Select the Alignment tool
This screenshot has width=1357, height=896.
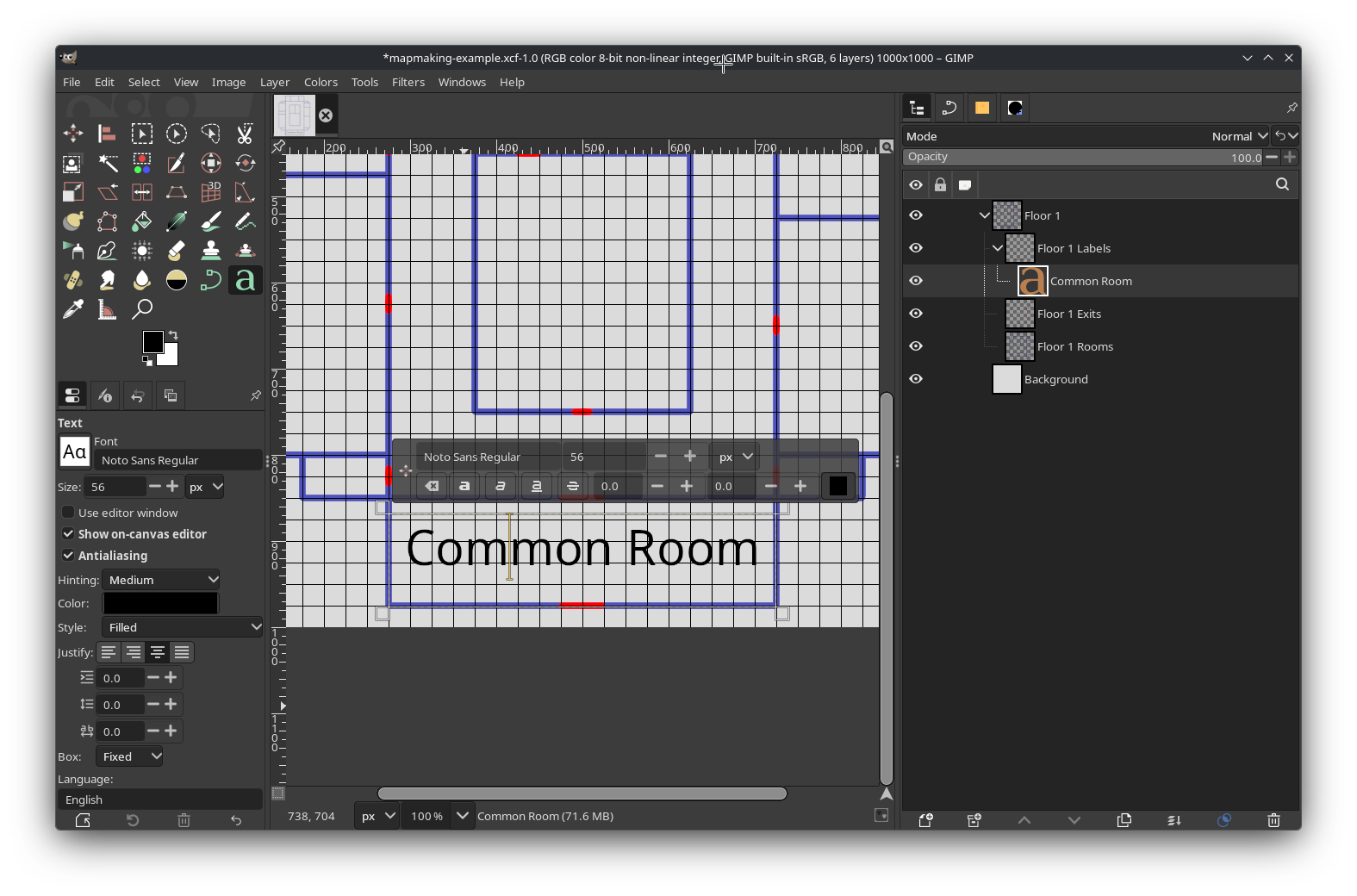108,134
